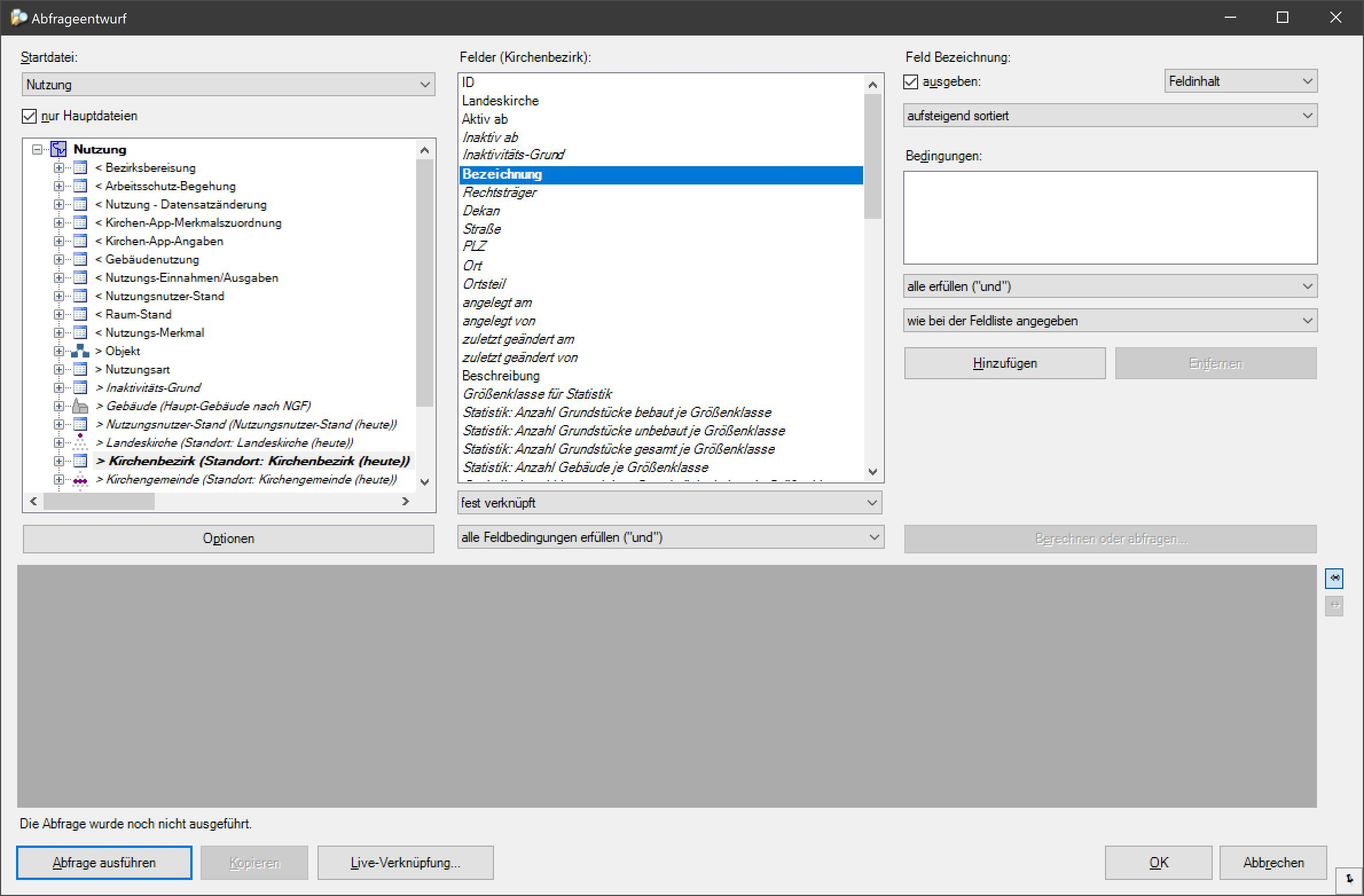This screenshot has height=896, width=1364.
Task: Toggle the 'ausgeben' checkbox
Action: [x=911, y=82]
